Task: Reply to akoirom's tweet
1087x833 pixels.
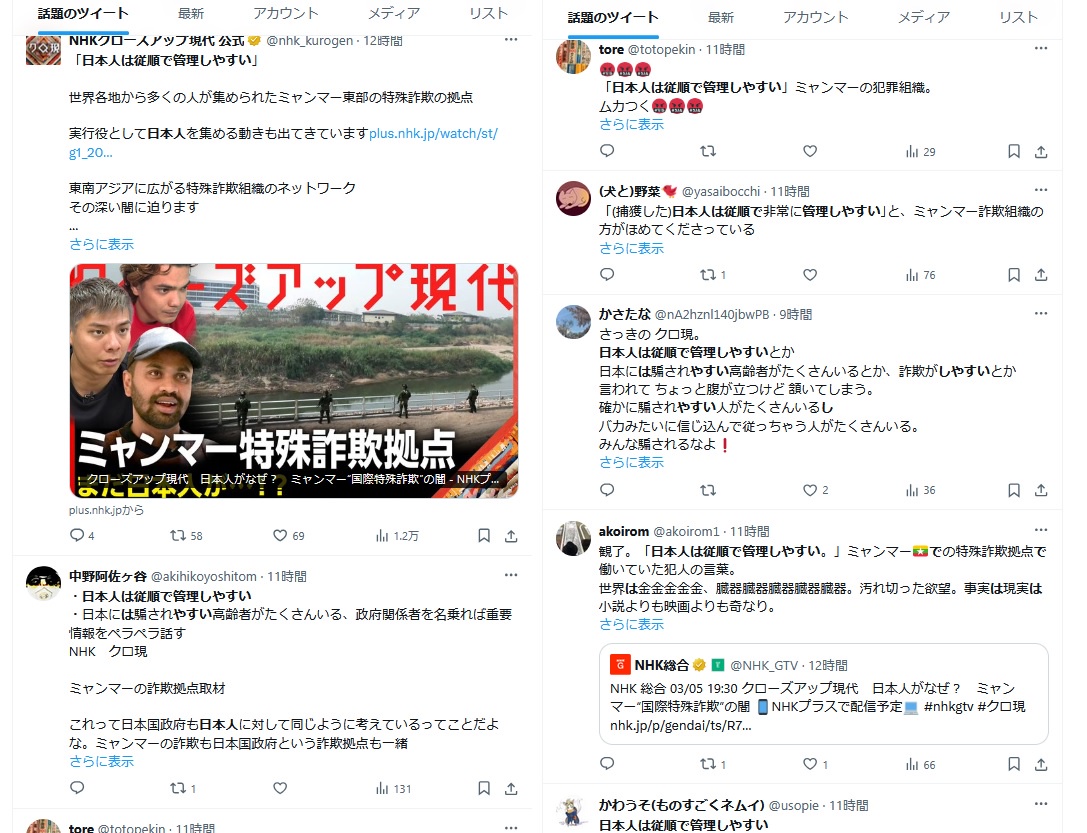Action: [x=607, y=764]
